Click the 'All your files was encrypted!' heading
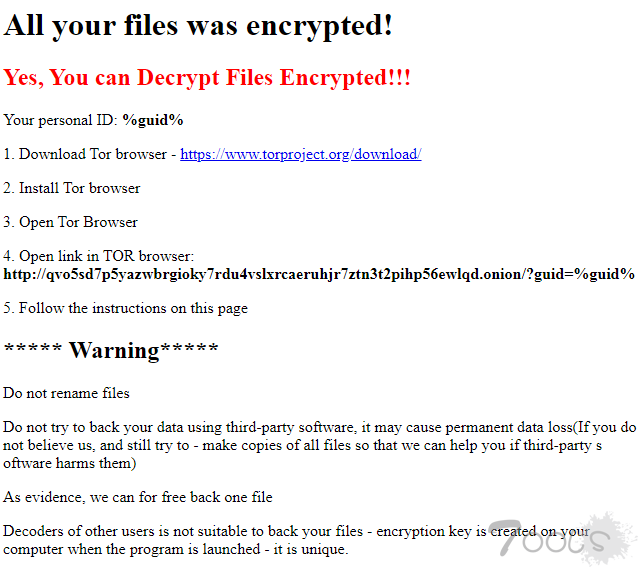This screenshot has width=643, height=572. tap(198, 26)
